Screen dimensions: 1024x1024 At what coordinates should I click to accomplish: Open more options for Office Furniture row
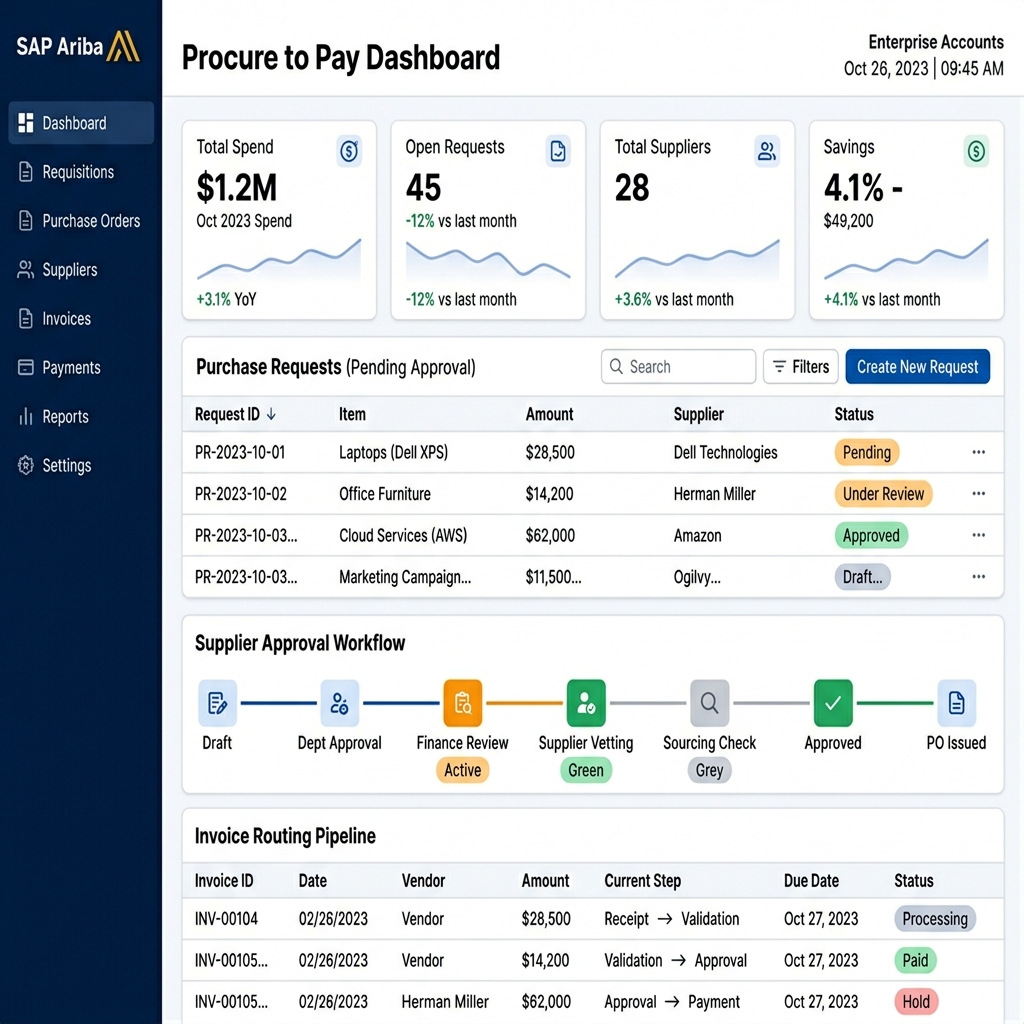(978, 494)
